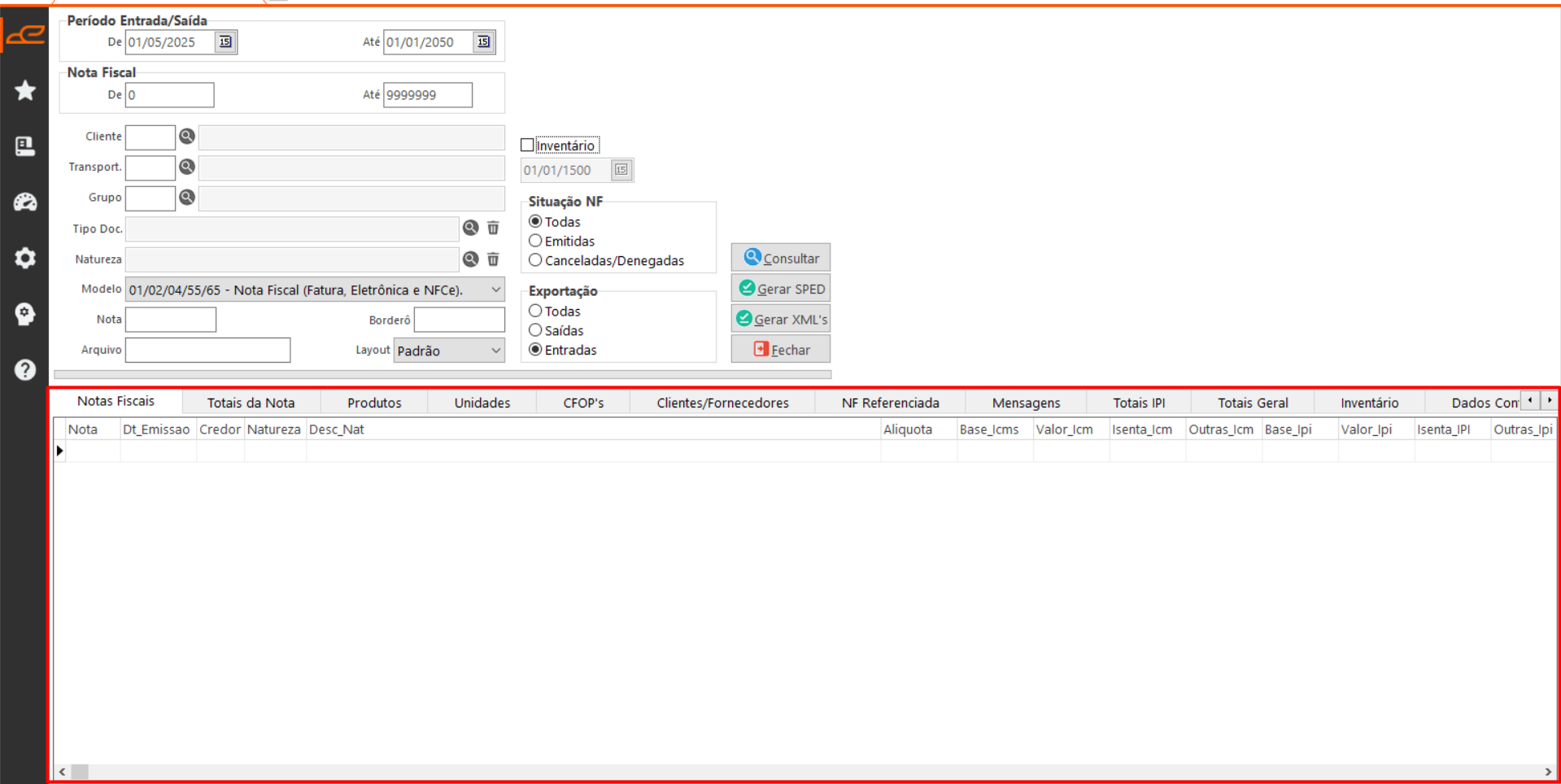Click the star favorites icon in sidebar
This screenshot has height=784, width=1561.
tap(25, 90)
